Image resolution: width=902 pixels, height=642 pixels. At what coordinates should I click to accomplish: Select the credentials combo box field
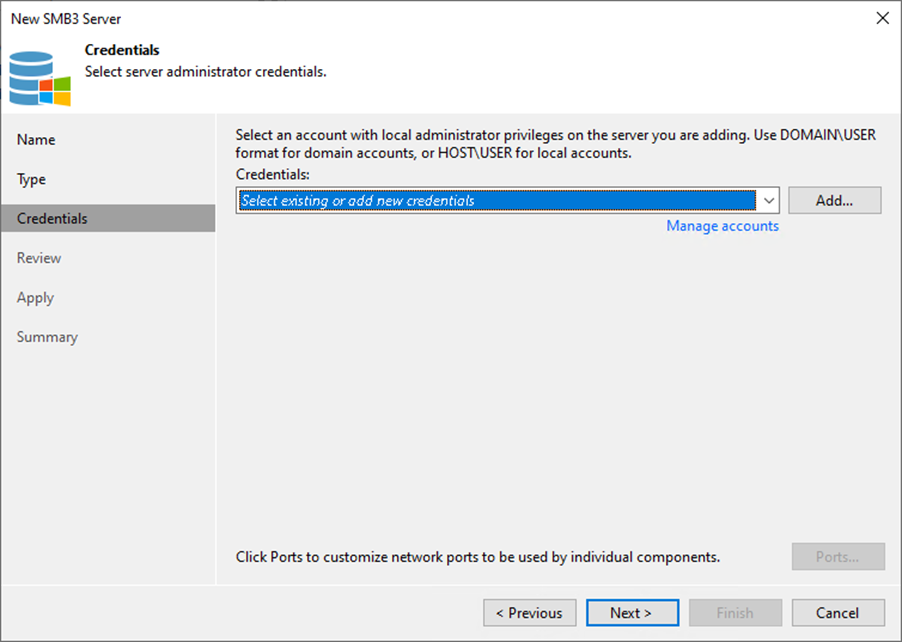click(507, 201)
